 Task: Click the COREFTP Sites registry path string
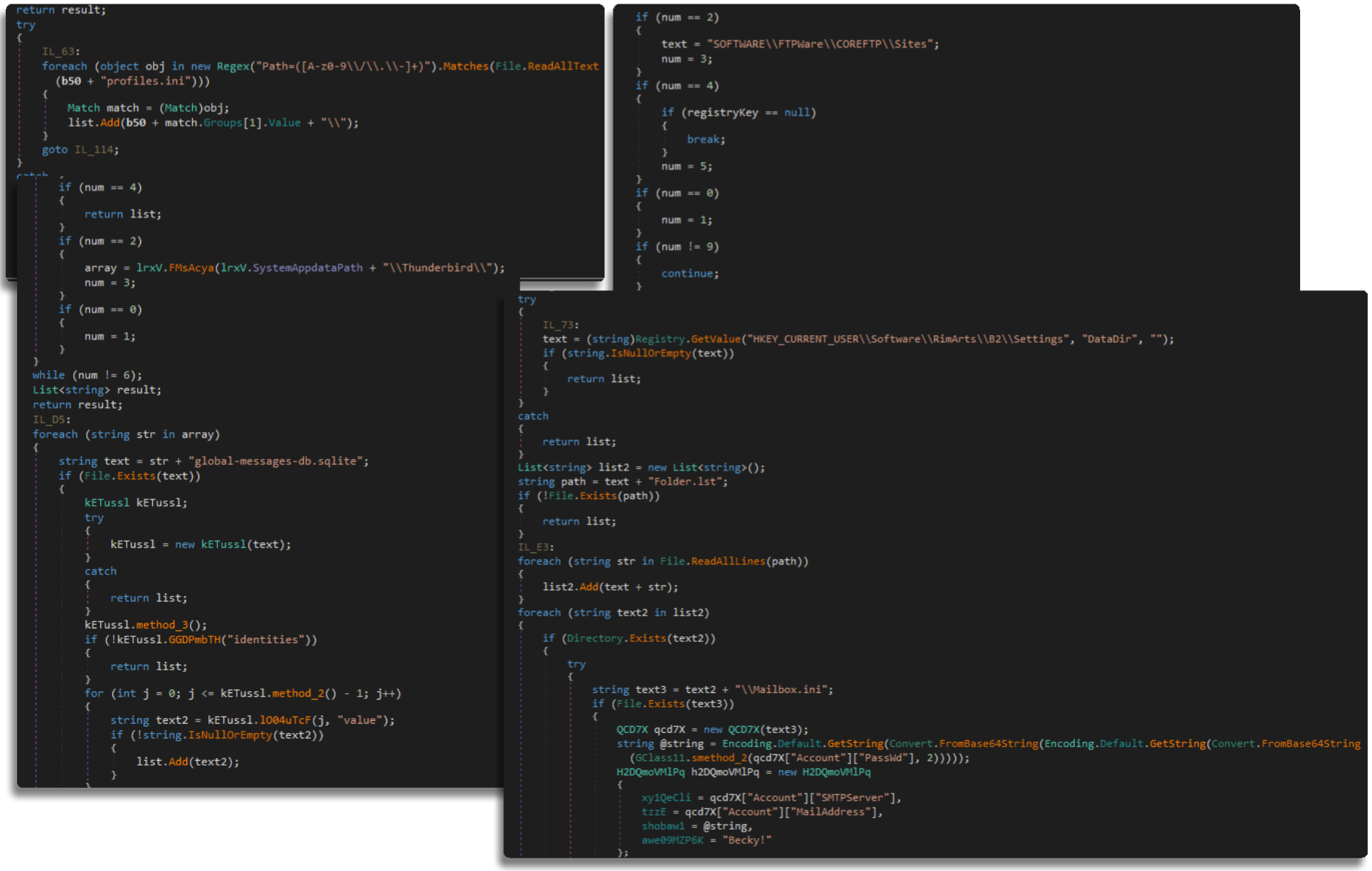pos(820,44)
